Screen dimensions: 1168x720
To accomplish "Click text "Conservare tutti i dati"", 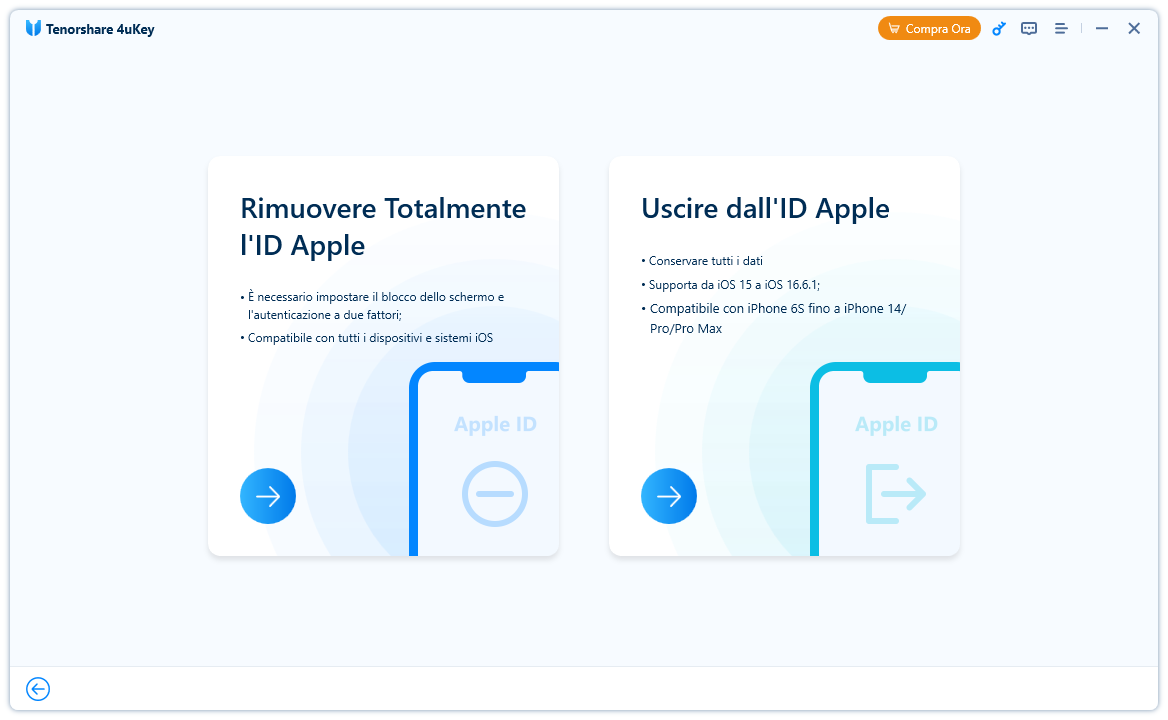I will (705, 261).
